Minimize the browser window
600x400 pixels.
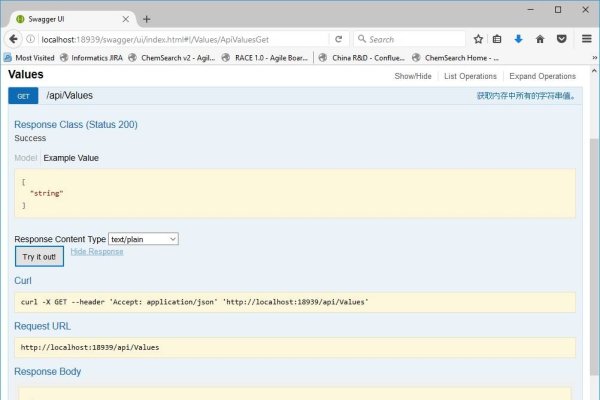click(x=530, y=10)
